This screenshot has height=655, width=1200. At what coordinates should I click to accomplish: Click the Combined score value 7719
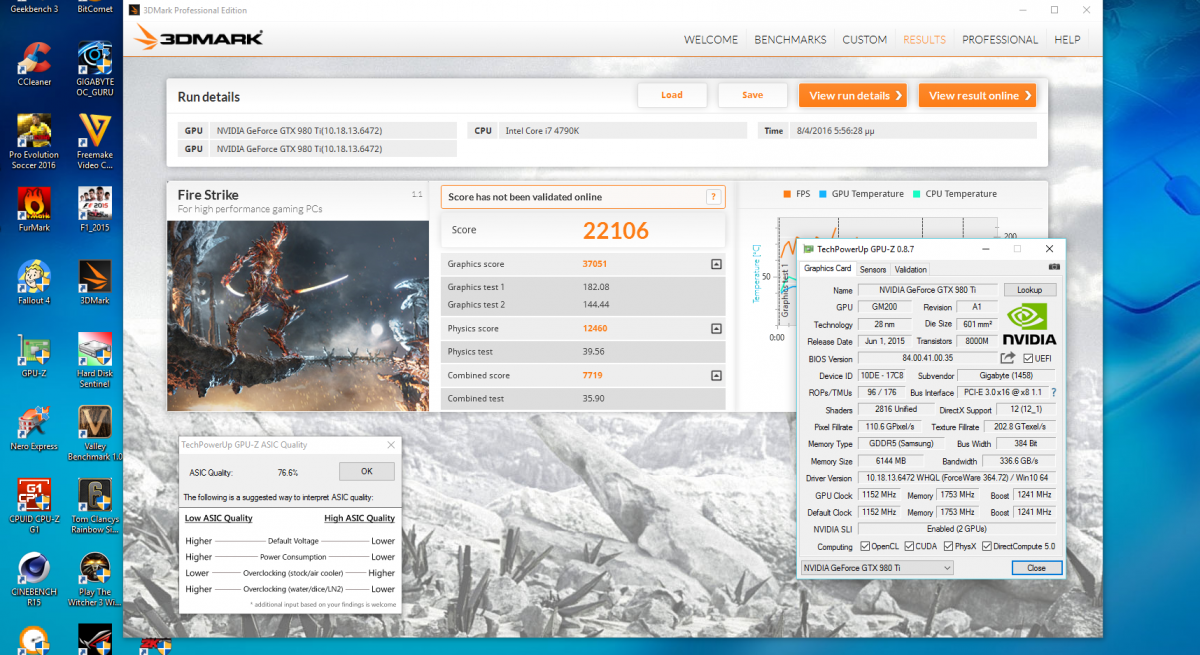593,375
